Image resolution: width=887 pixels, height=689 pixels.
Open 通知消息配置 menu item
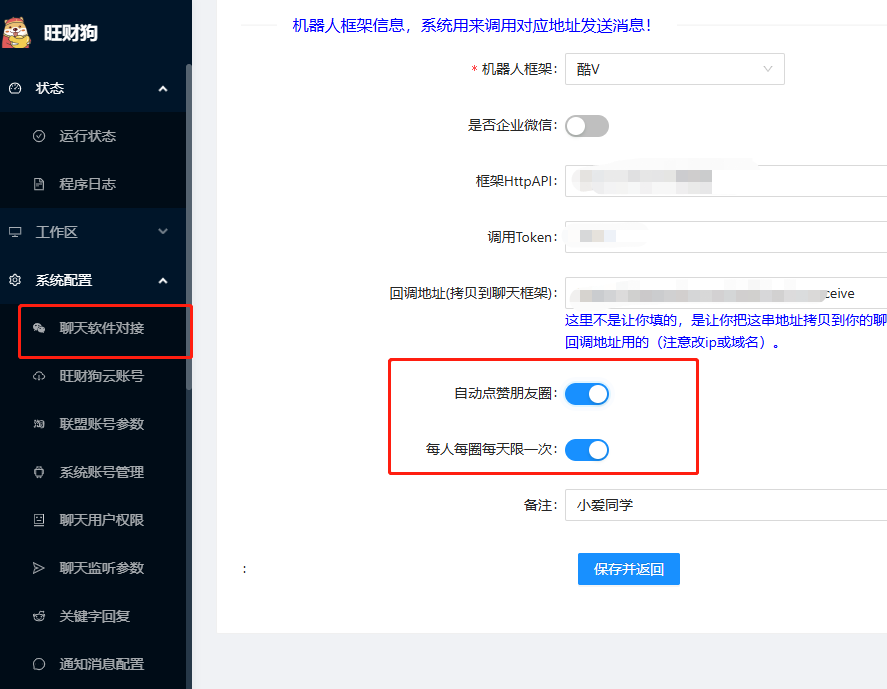pyautogui.click(x=101, y=664)
